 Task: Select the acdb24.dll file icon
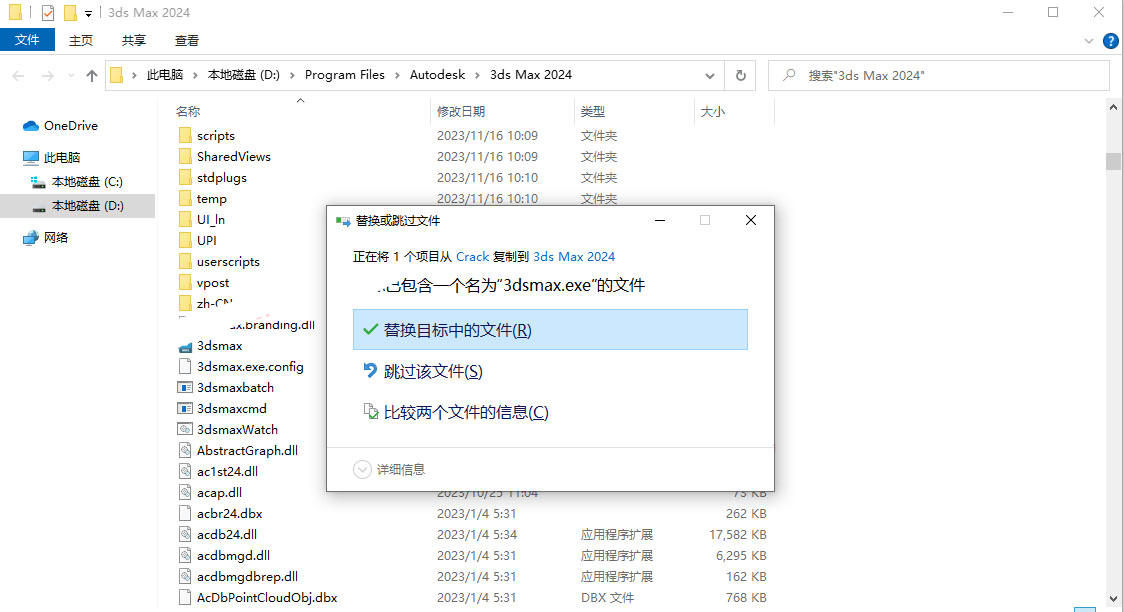pos(185,534)
